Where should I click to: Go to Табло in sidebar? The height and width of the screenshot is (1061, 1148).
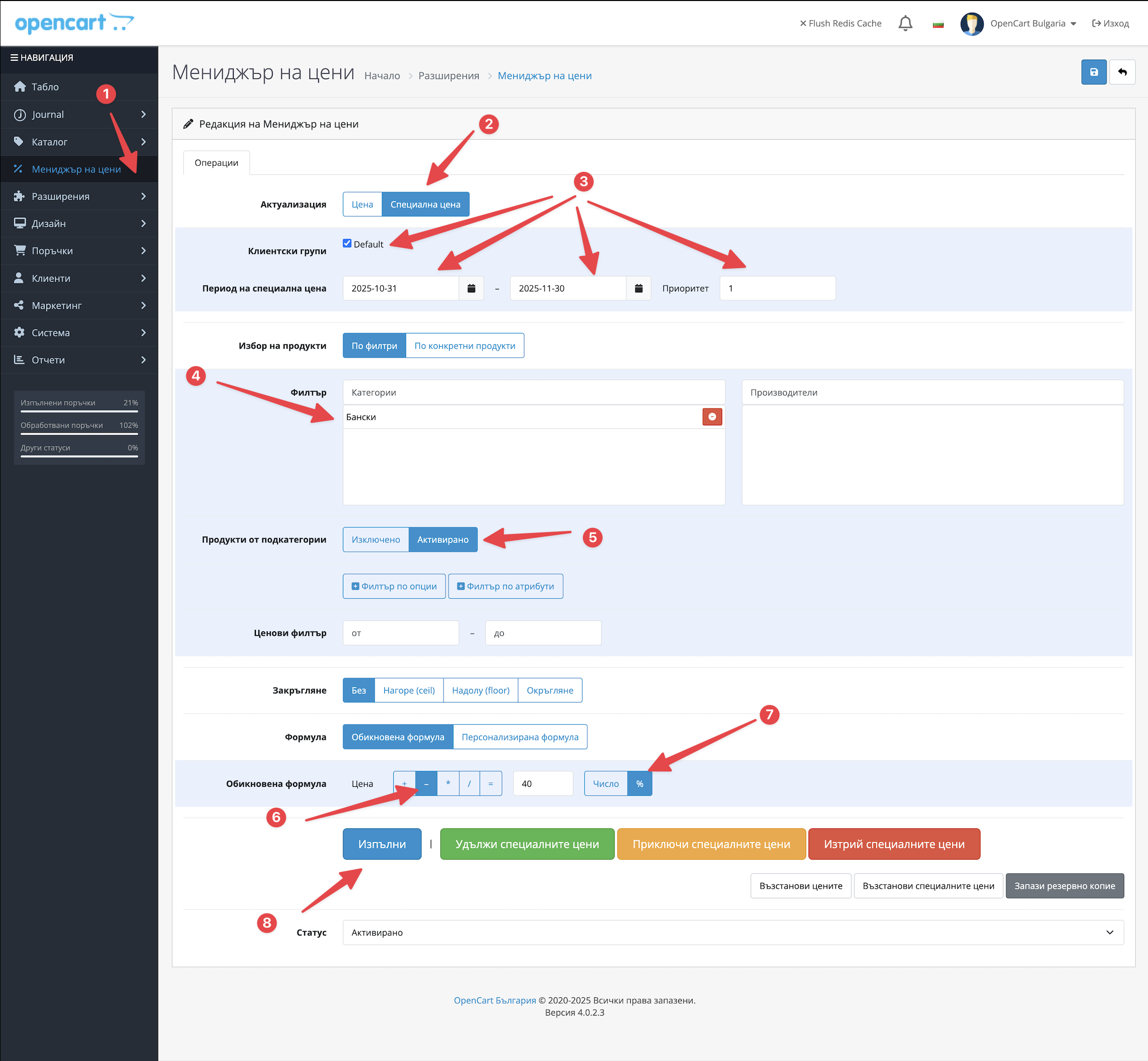(45, 87)
